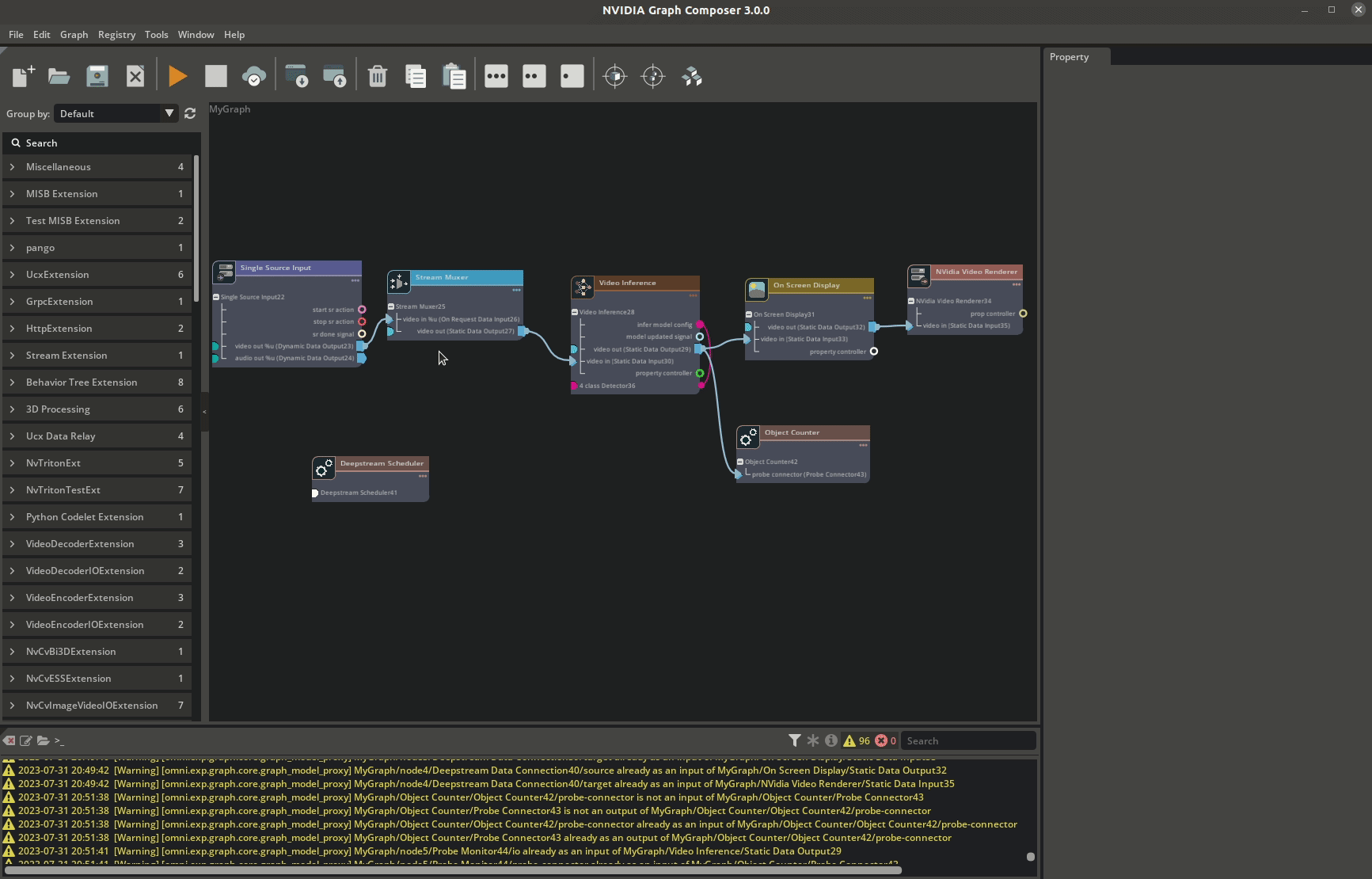Open the Graph menu
The image size is (1372, 879).
[74, 35]
